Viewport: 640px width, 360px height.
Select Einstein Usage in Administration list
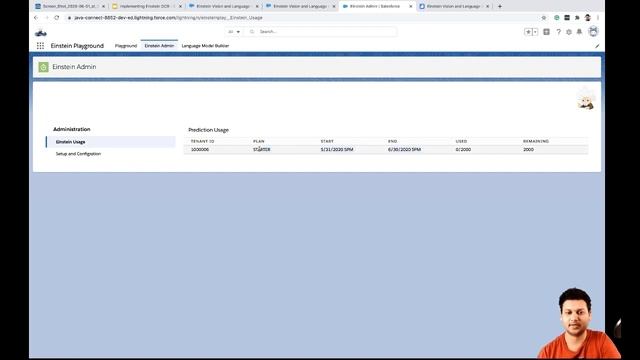(111, 142)
